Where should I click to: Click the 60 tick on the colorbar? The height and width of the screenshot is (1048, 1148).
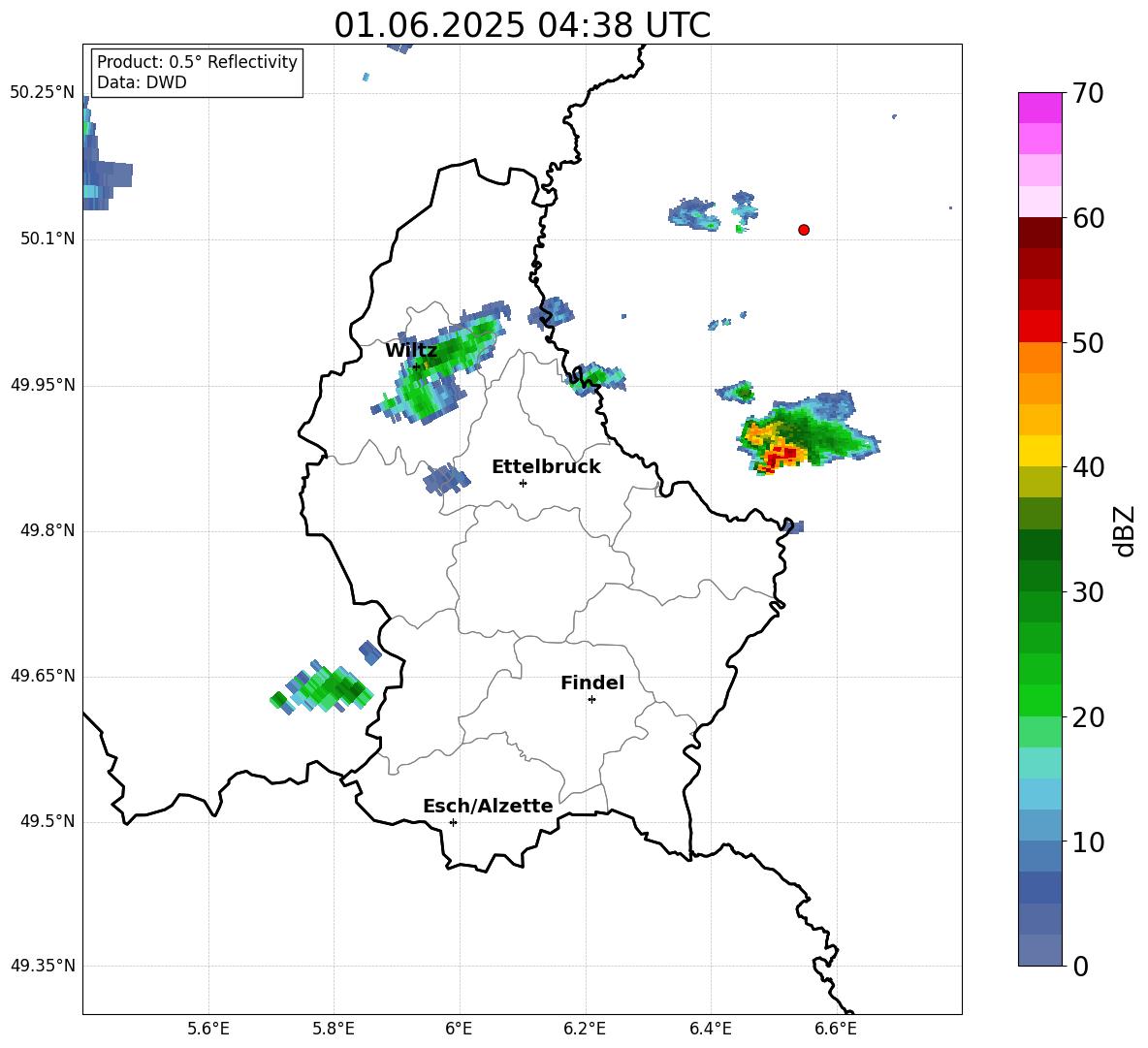[x=1087, y=218]
